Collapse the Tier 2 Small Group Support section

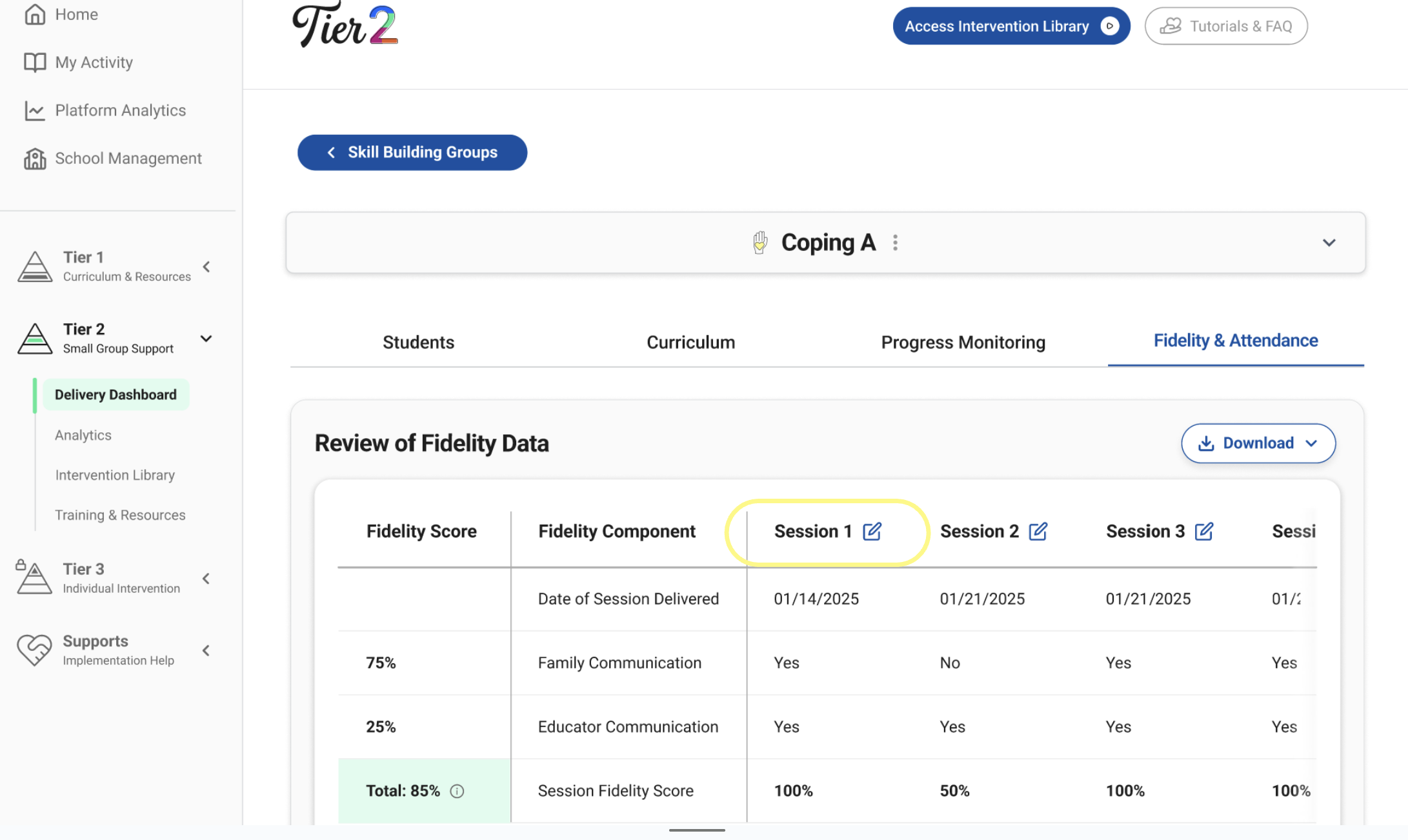coord(206,339)
